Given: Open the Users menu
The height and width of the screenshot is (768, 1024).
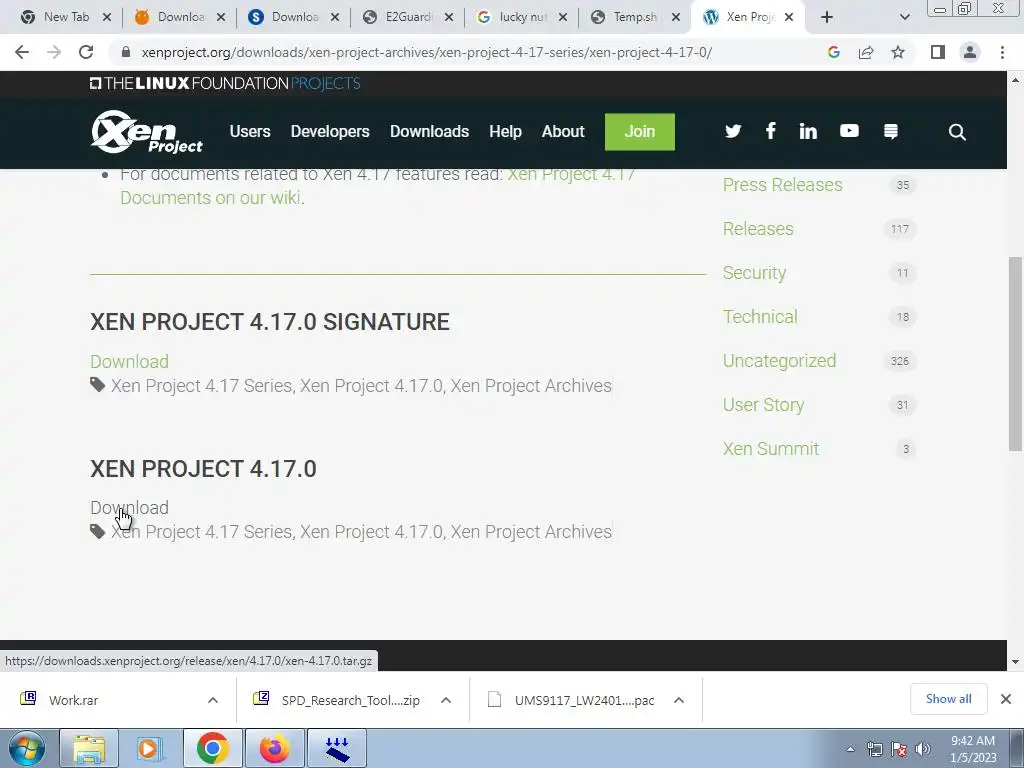Looking at the screenshot, I should point(250,131).
